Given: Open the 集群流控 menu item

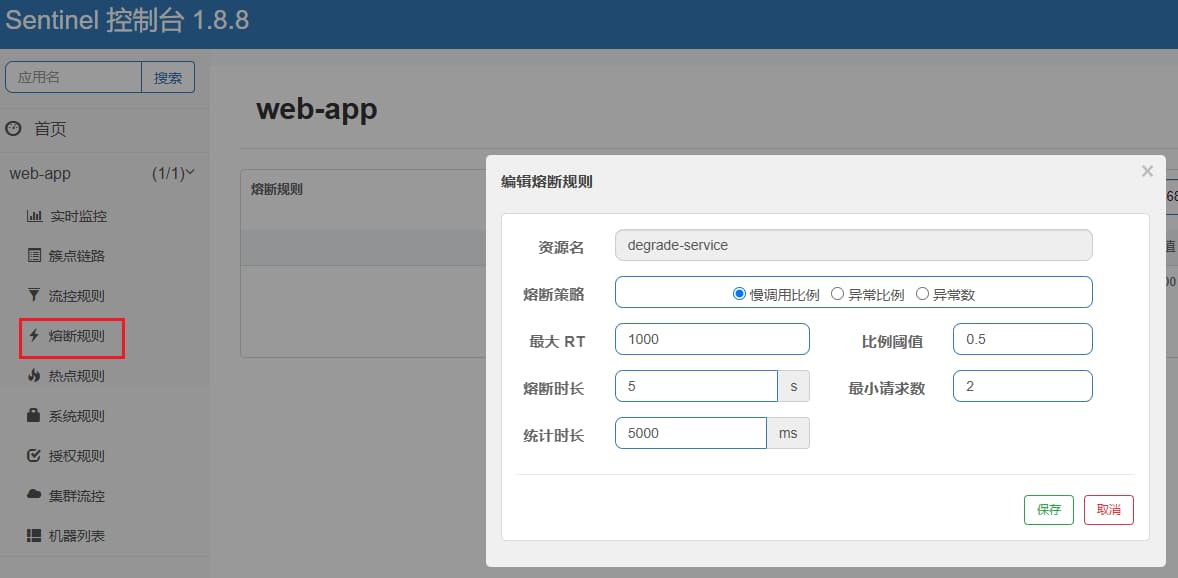Looking at the screenshot, I should tap(77, 495).
